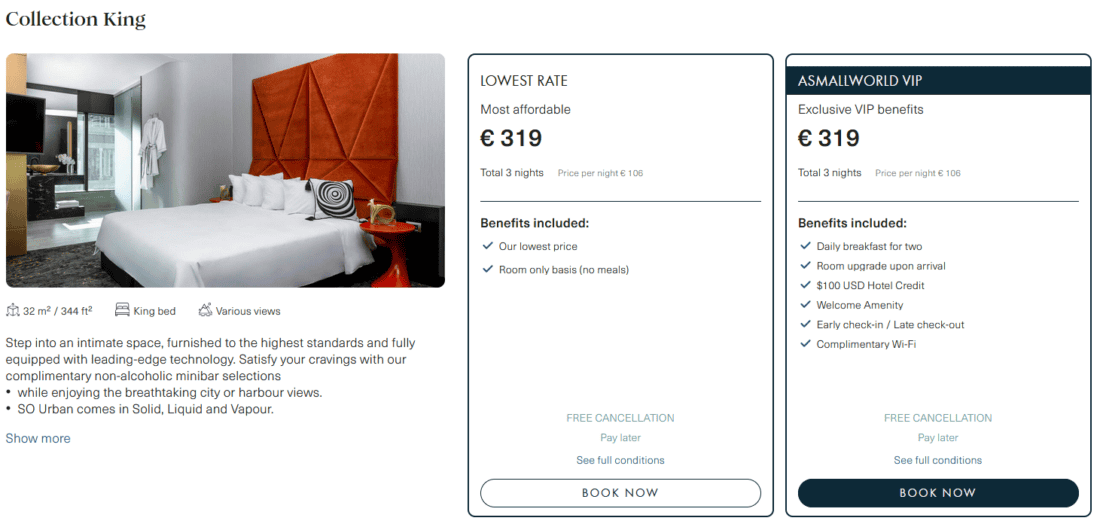The width and height of the screenshot is (1100, 530).
Task: Expand room description with Show more
Action: click(x=38, y=438)
